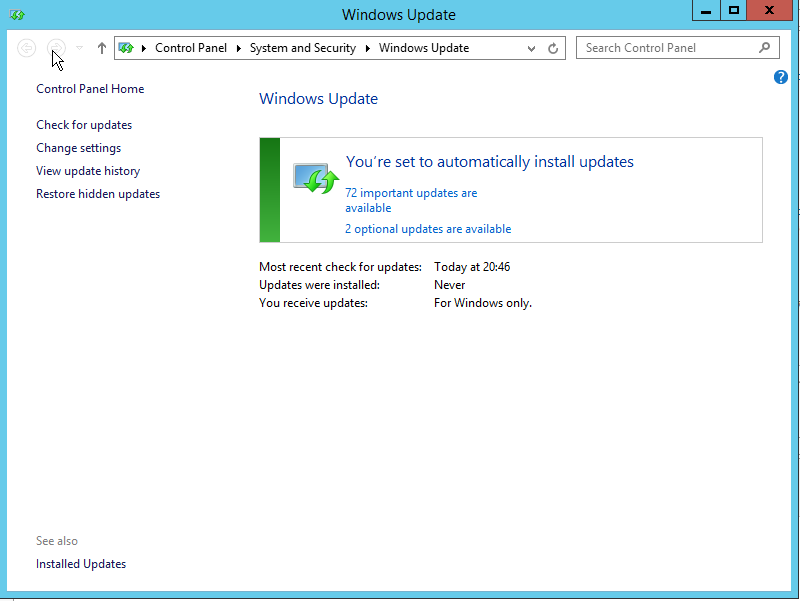The width and height of the screenshot is (800, 601).
Task: Go up one level with the up arrow
Action: [x=102, y=48]
